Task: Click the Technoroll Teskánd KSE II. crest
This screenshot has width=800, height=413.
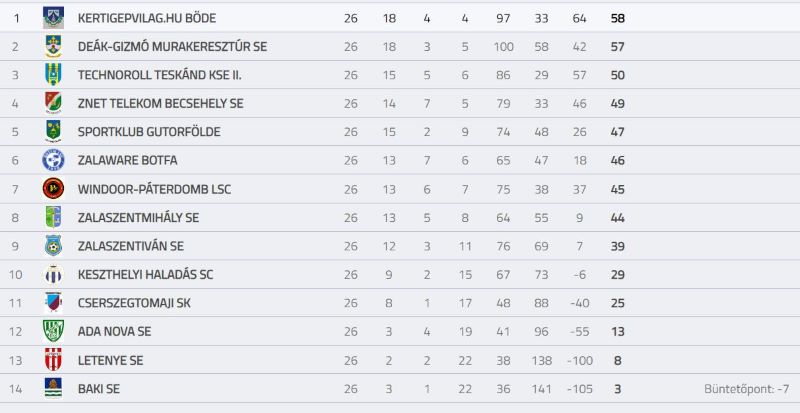Action: click(53, 75)
